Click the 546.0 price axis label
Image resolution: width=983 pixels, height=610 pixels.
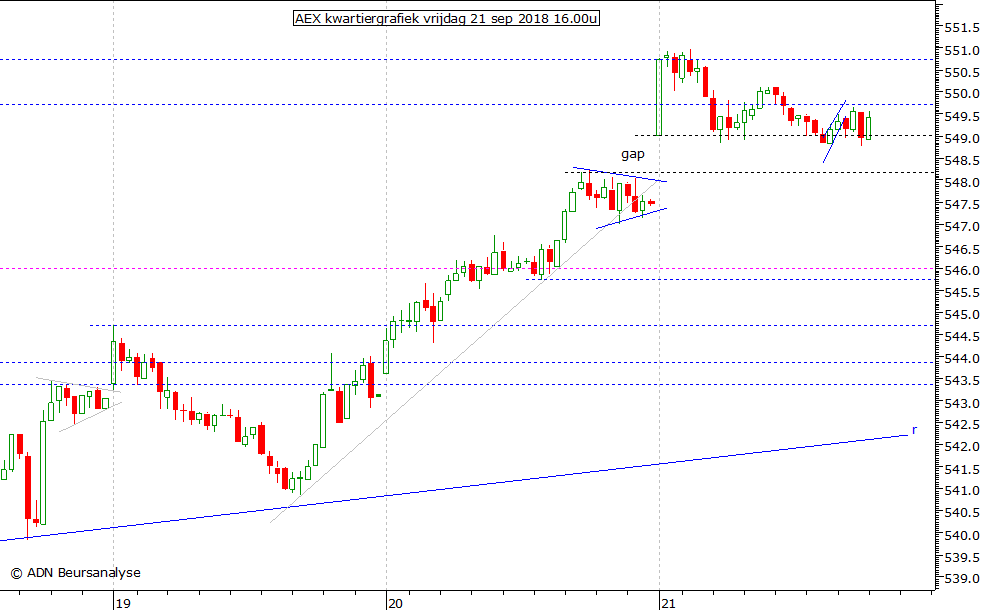pos(962,271)
